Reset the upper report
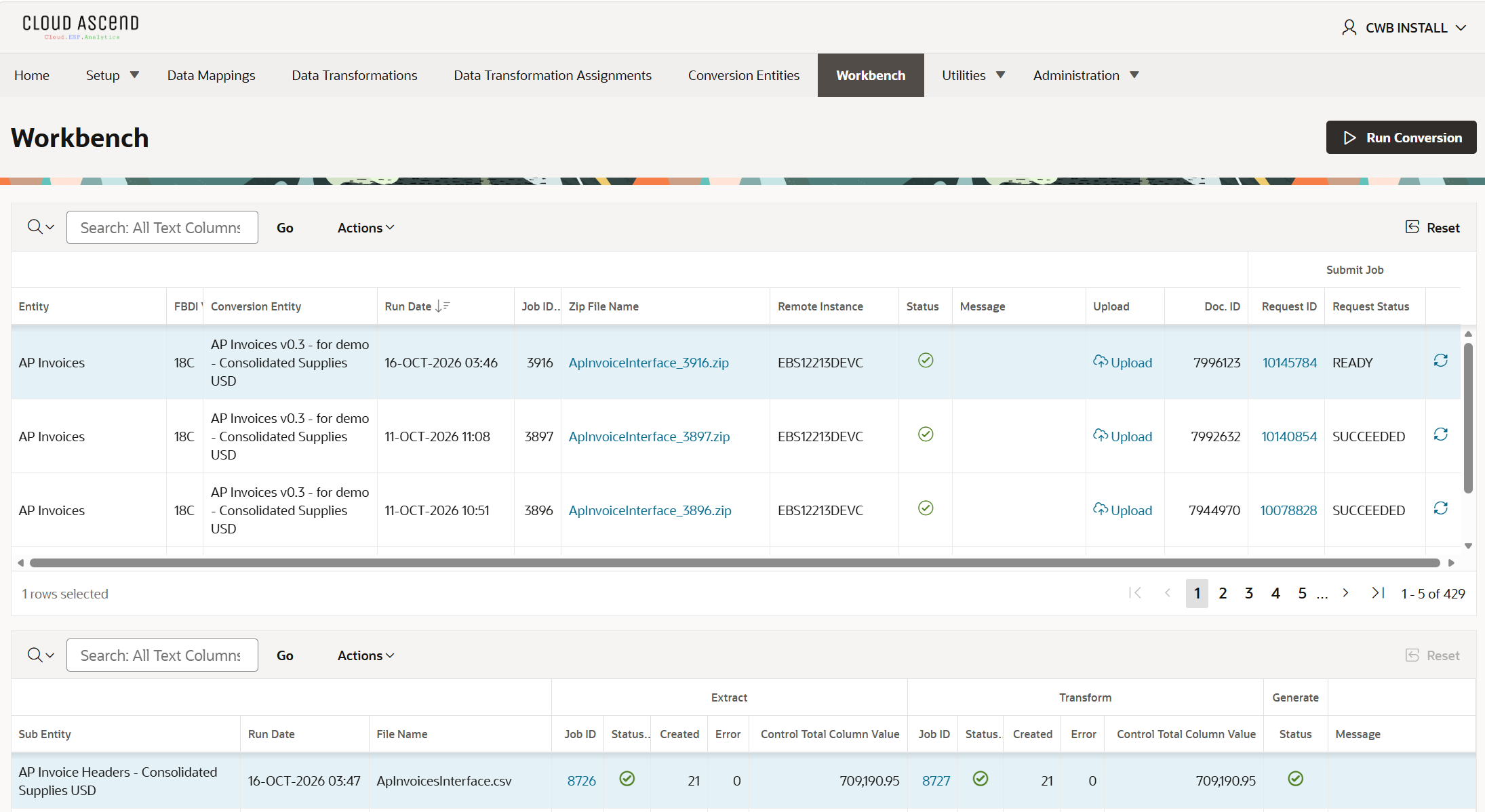Image resolution: width=1485 pixels, height=812 pixels. click(x=1432, y=228)
